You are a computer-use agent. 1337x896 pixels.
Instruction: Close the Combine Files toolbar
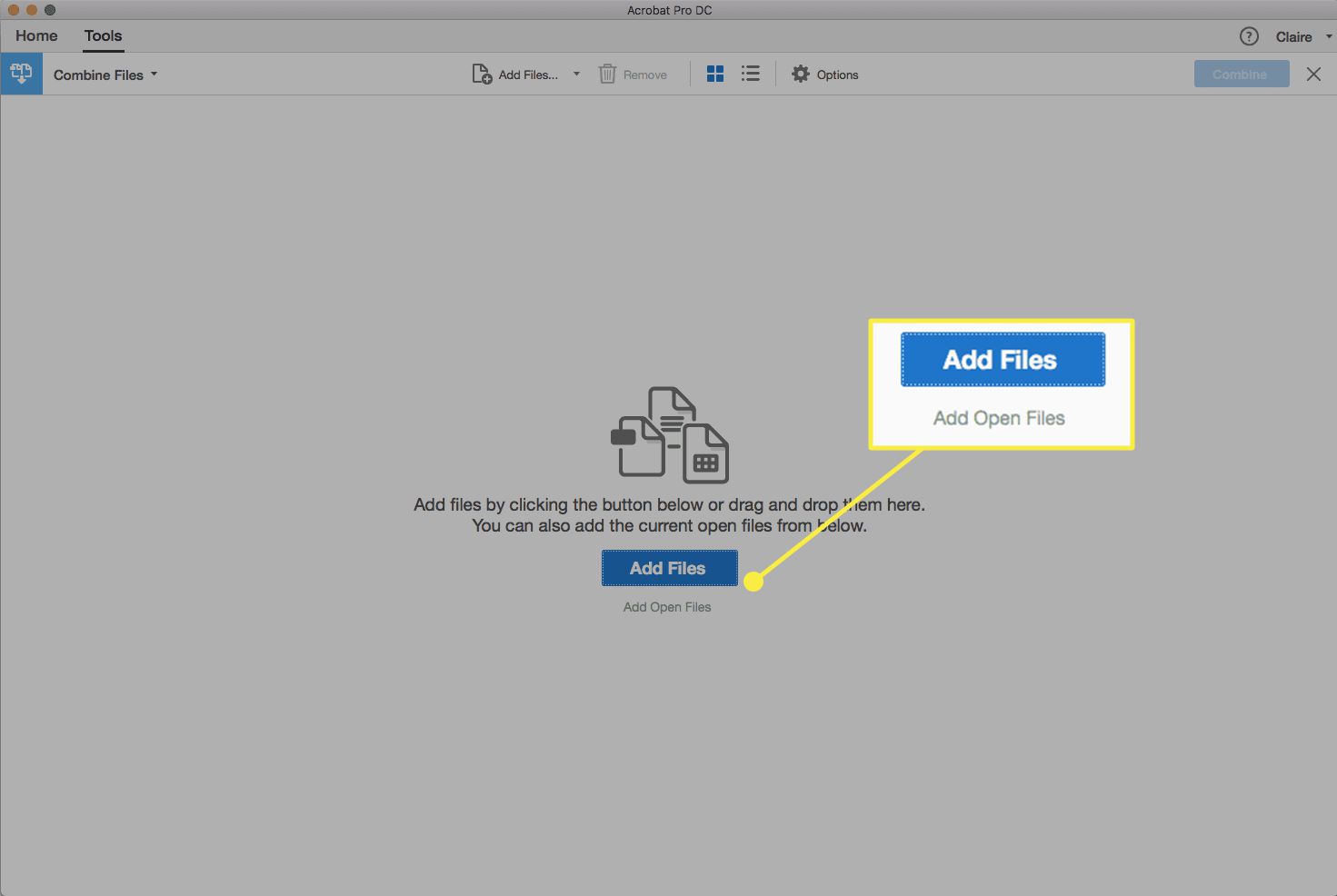1313,74
